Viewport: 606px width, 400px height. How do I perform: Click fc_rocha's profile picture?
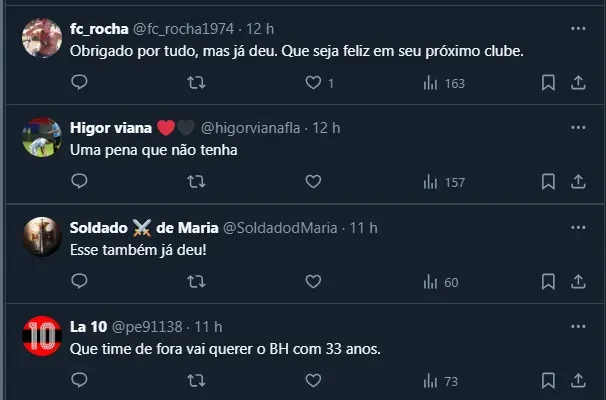pyautogui.click(x=42, y=38)
